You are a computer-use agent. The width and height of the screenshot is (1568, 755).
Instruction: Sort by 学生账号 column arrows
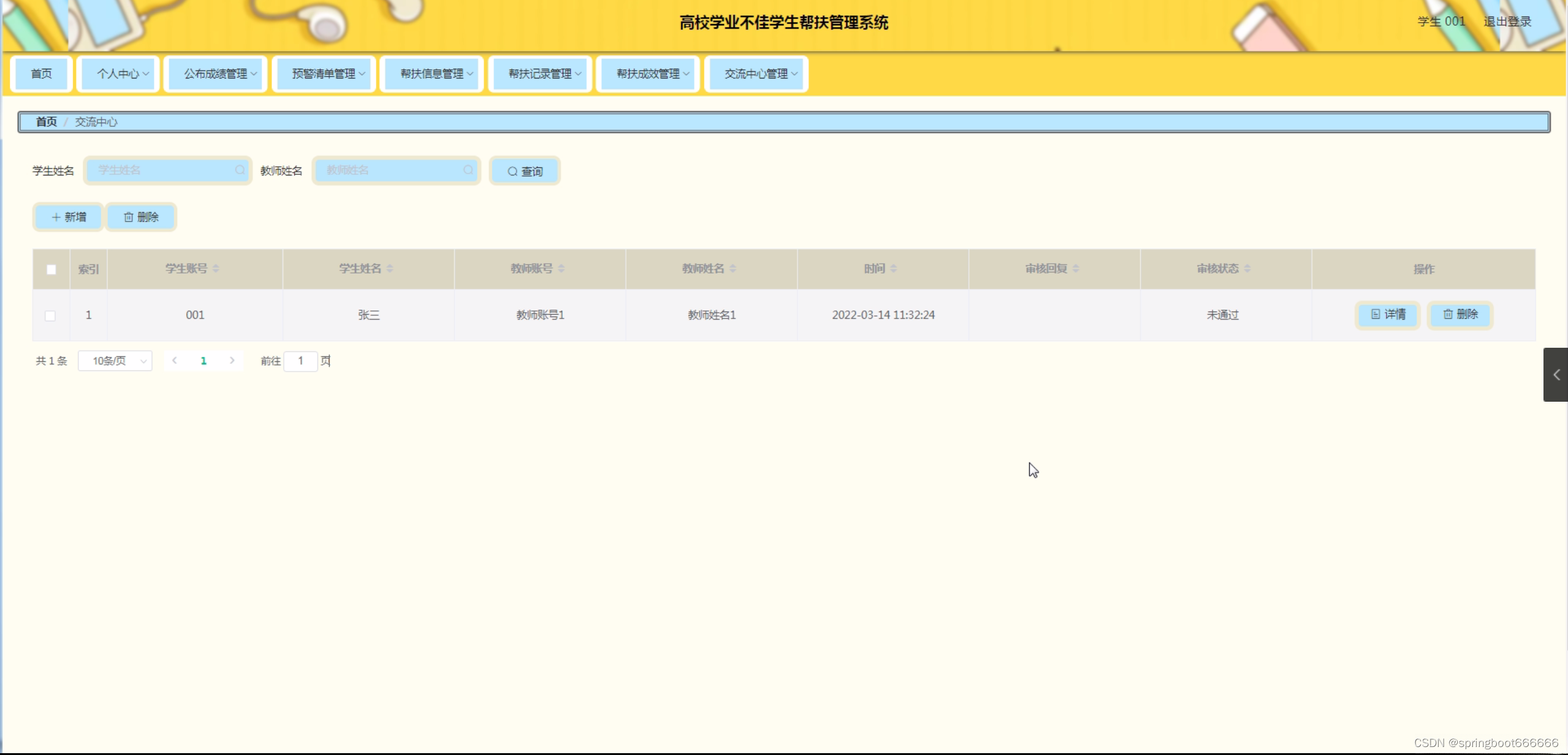tap(216, 269)
